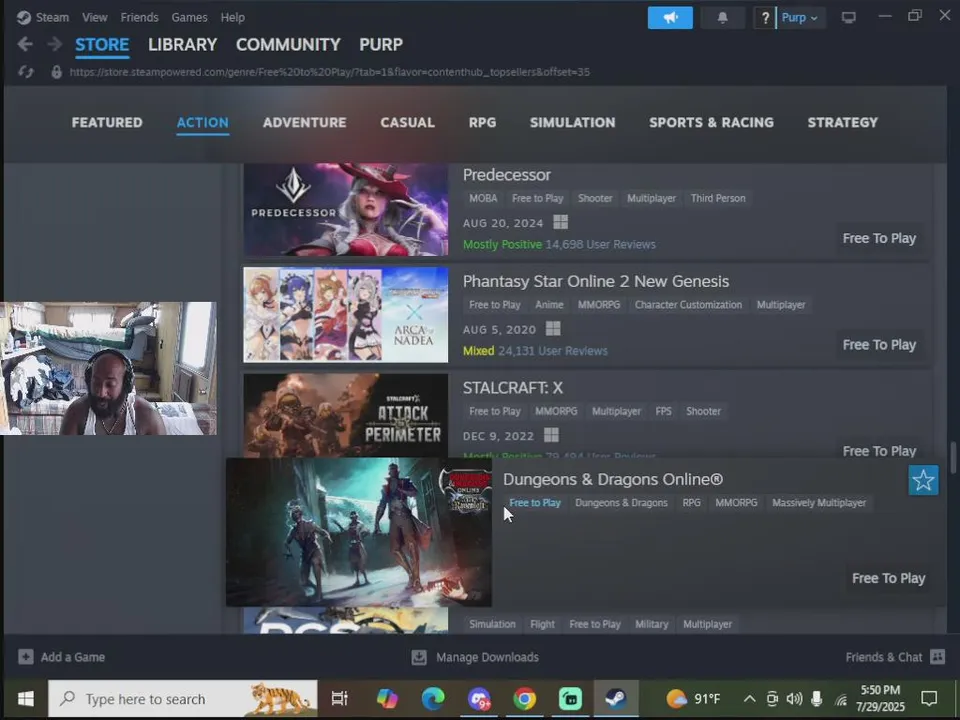Open Task View on the taskbar

[x=339, y=699]
